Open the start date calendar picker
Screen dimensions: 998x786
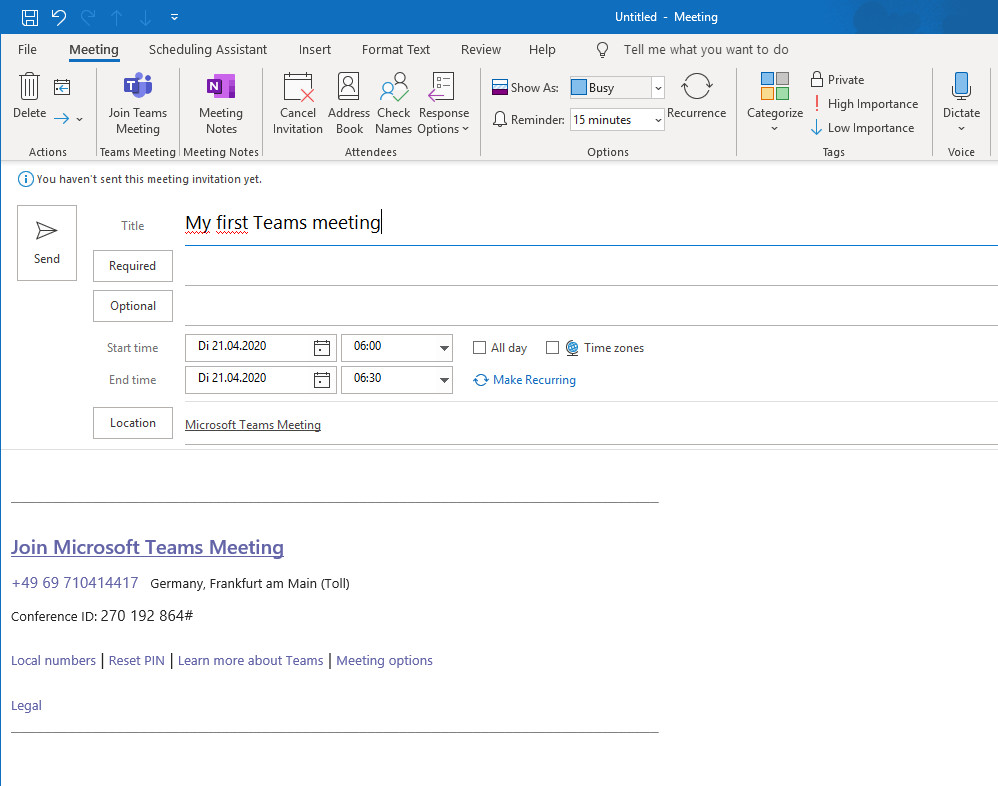point(322,347)
